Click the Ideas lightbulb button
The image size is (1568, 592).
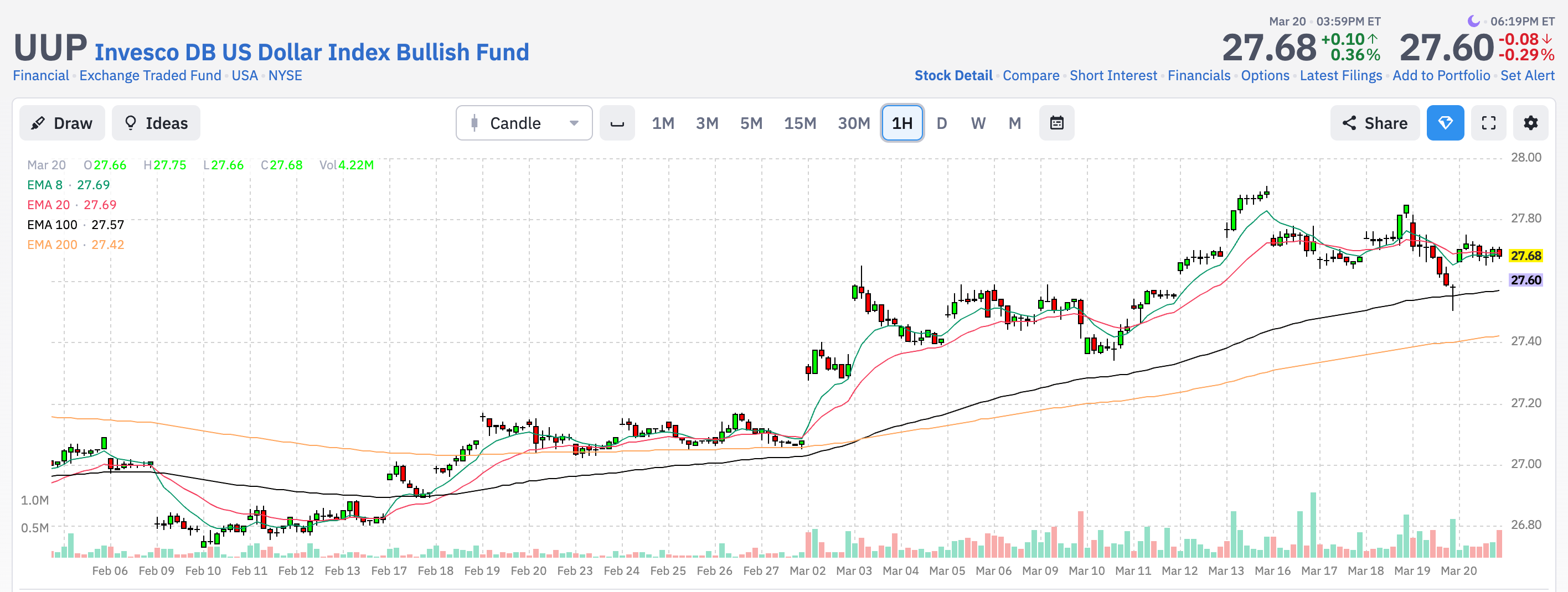pyautogui.click(x=156, y=123)
